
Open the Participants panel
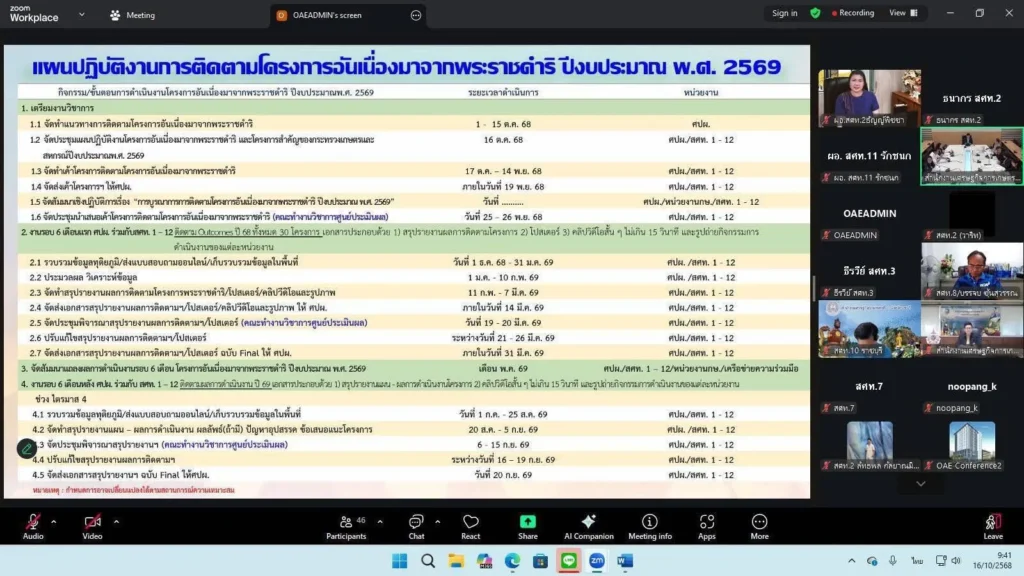346,526
